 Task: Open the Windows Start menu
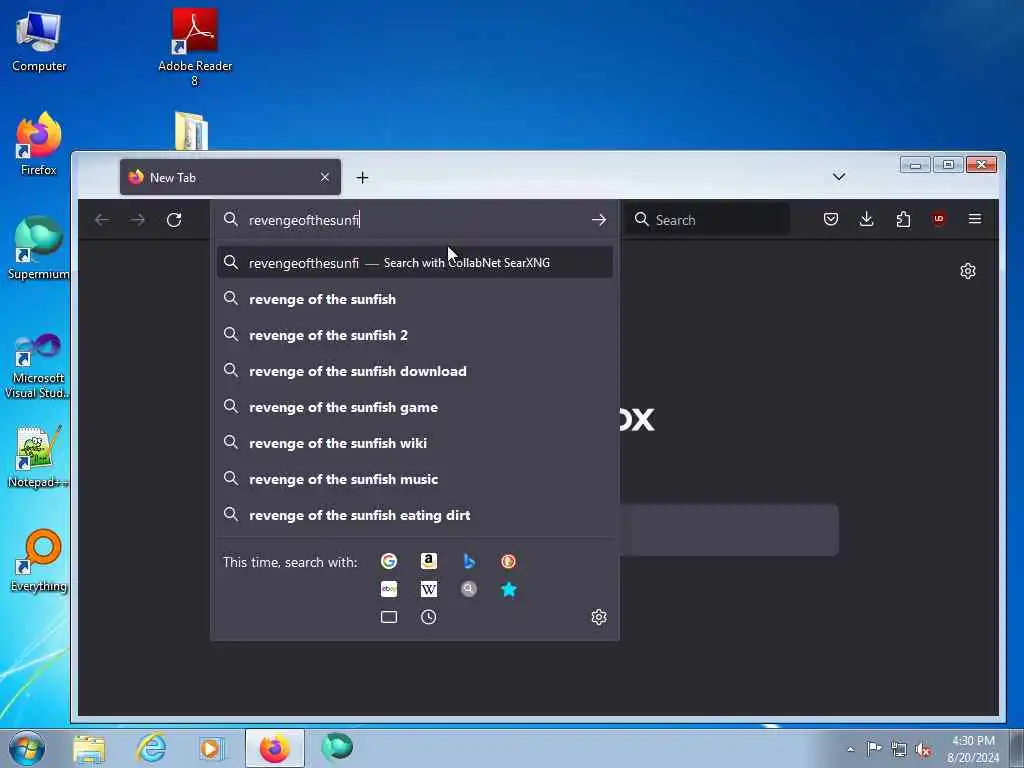coord(27,748)
